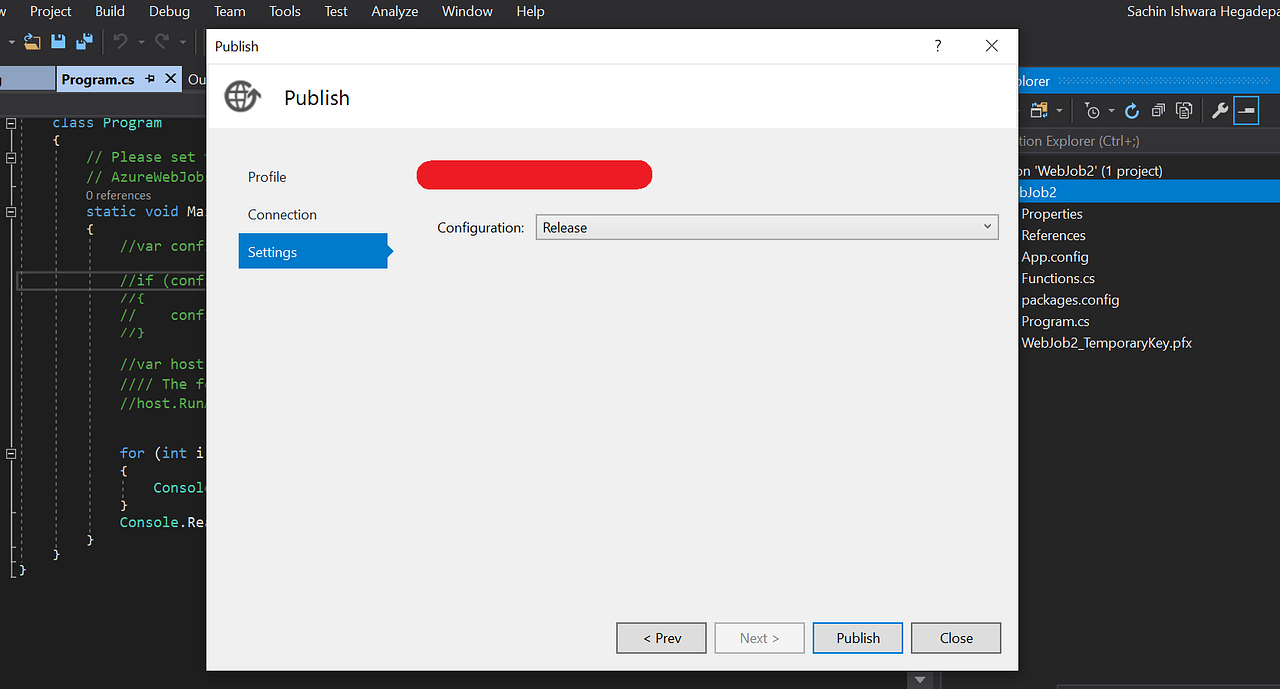The height and width of the screenshot is (689, 1280).
Task: Click the Search Solution Explorer field
Action: (x=1148, y=141)
